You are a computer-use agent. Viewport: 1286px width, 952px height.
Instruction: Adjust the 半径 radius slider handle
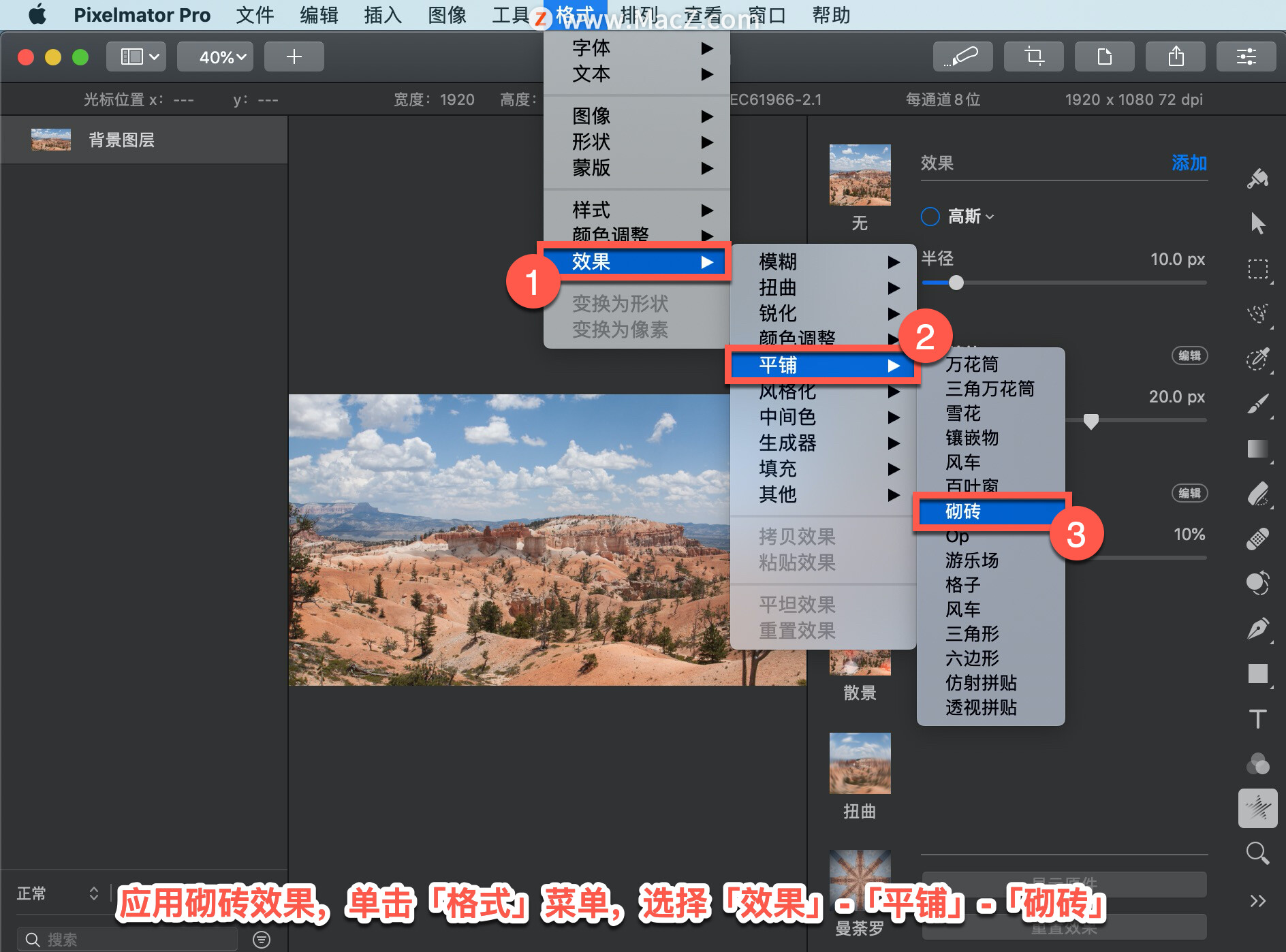[956, 283]
